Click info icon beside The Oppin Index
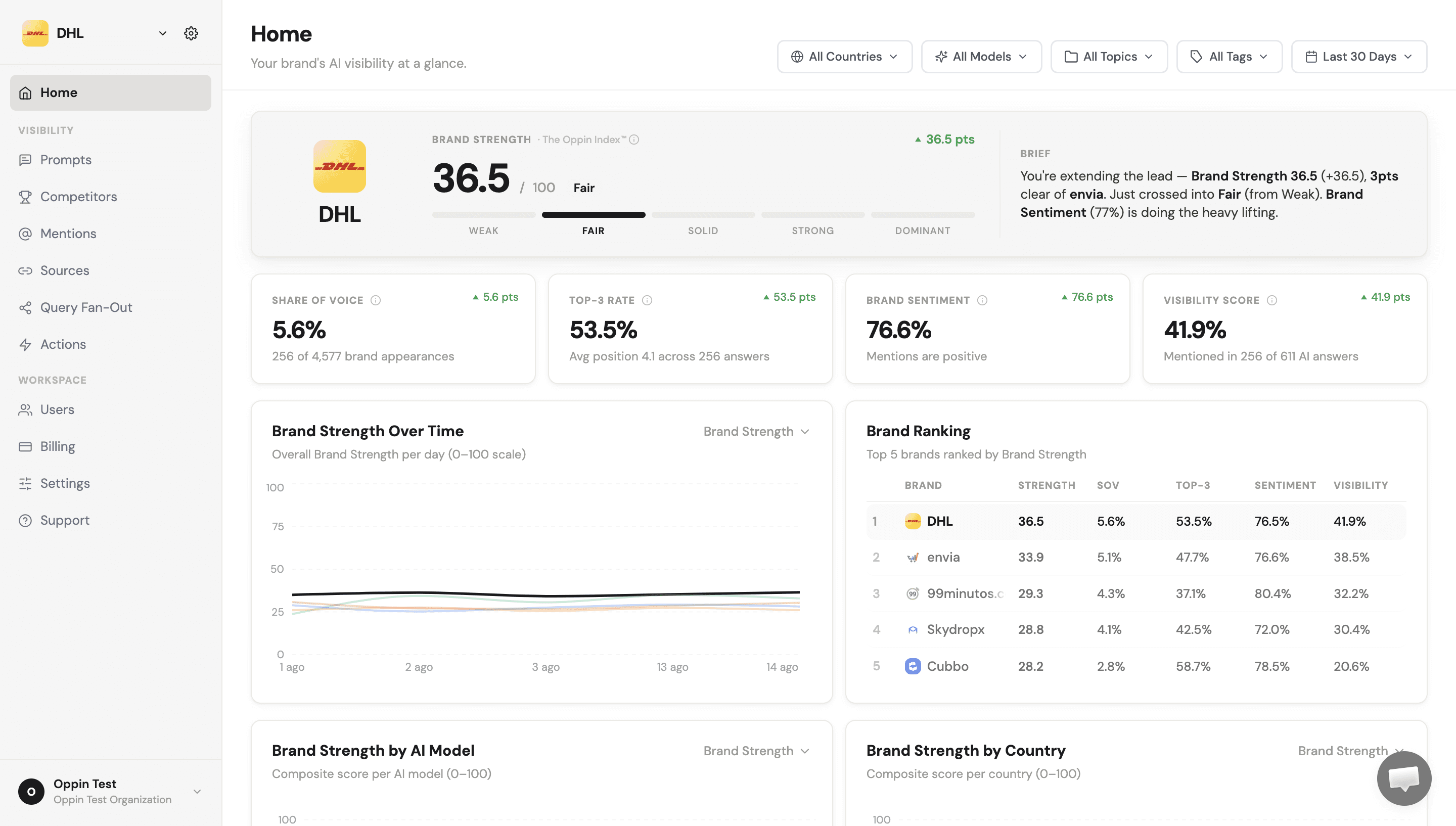 (634, 140)
